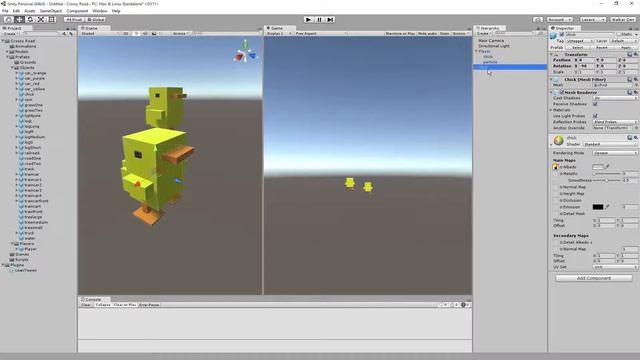Toggle Pivot/Center handle position
The height and width of the screenshot is (360, 640).
pyautogui.click(x=74, y=20)
